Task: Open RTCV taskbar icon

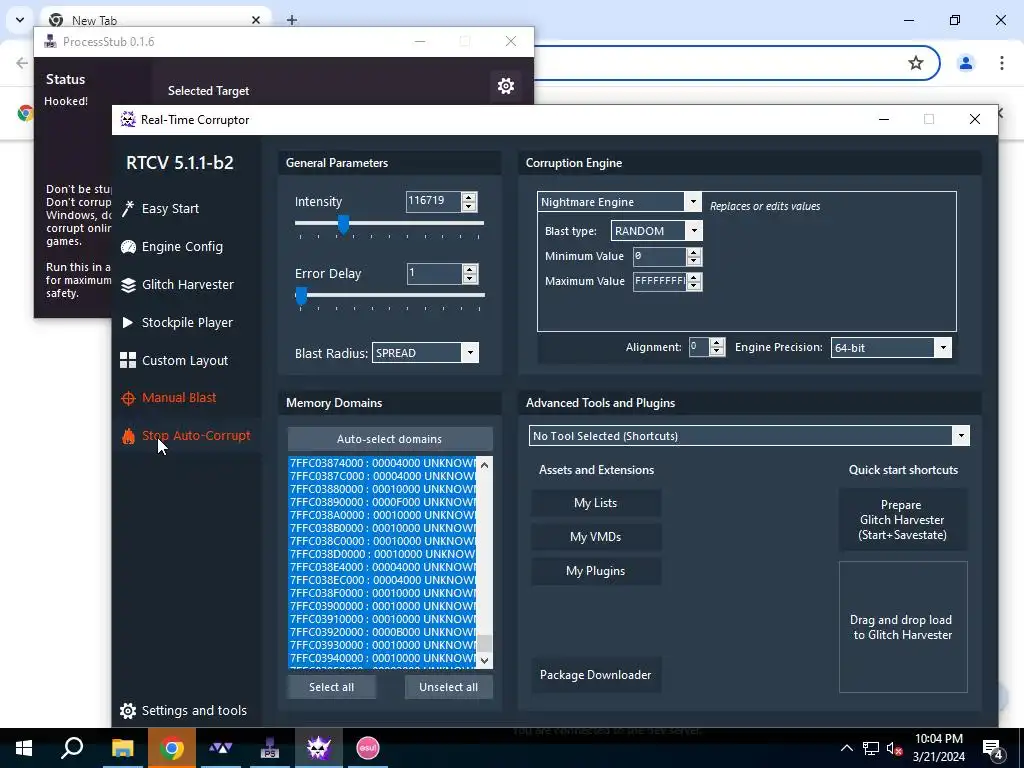Action: pyautogui.click(x=319, y=748)
